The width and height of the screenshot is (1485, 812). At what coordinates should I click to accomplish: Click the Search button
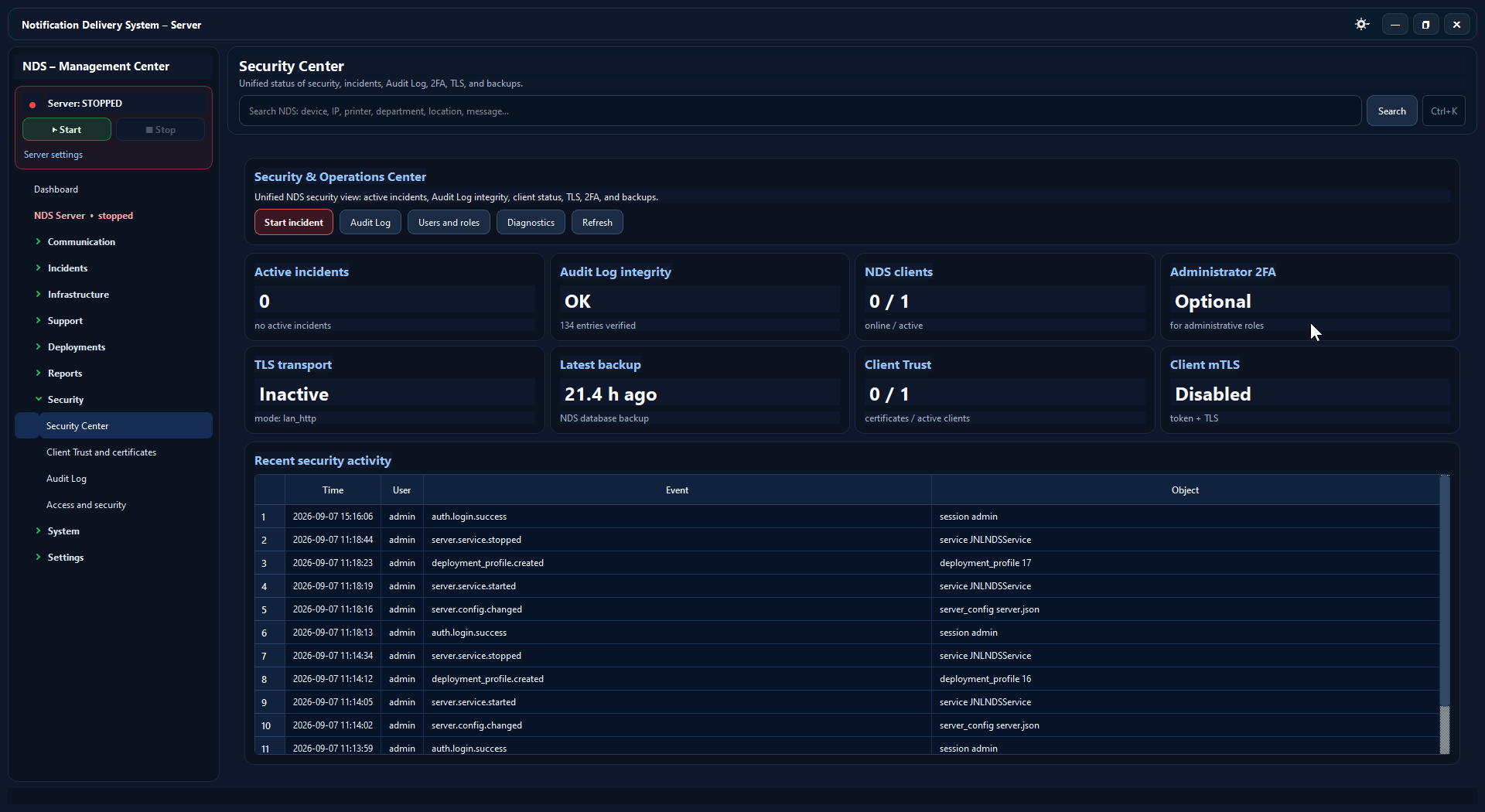1391,111
